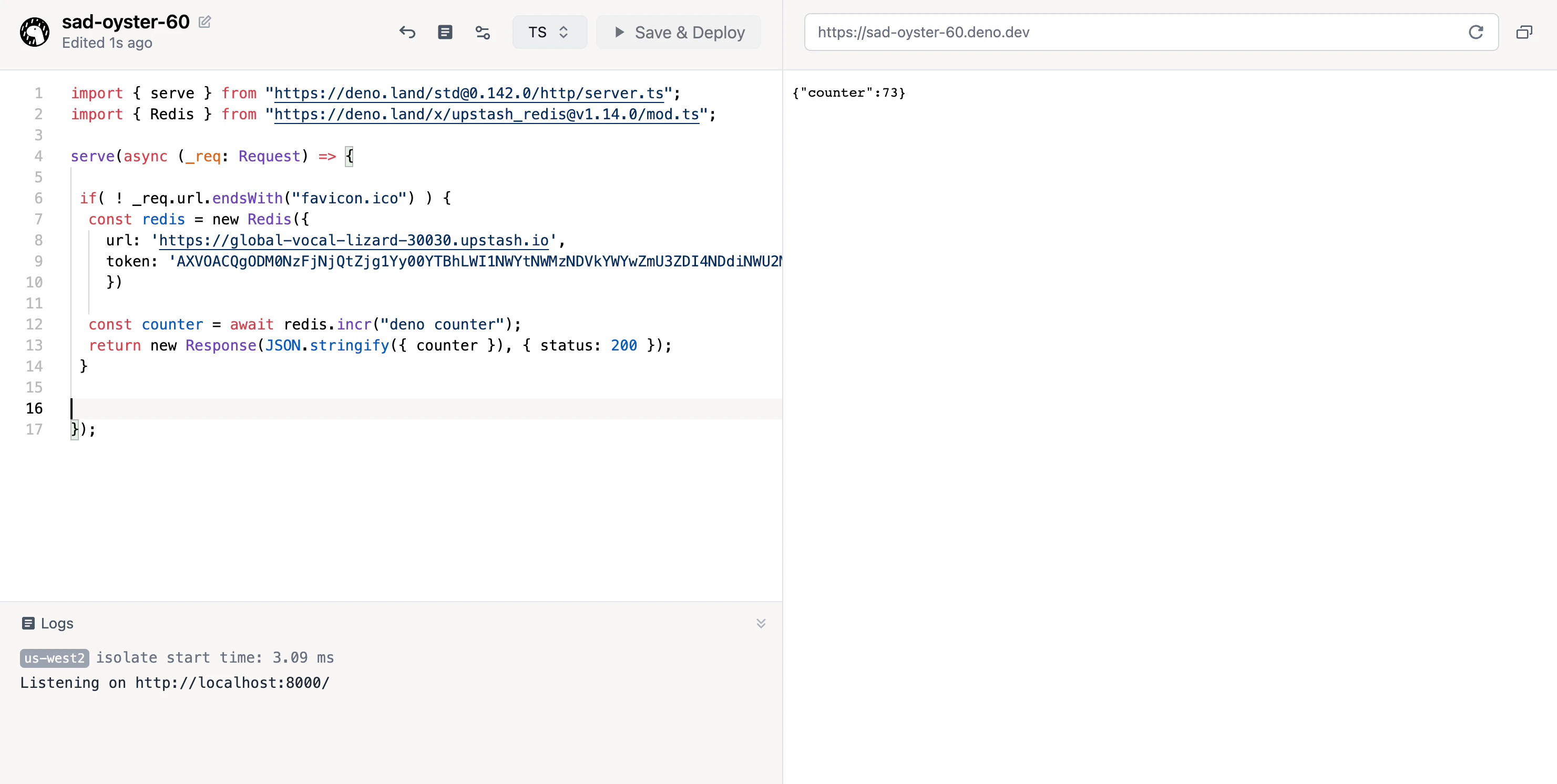Click the counter JSON output in preview
Screen dimensions: 1557x784
(x=848, y=92)
